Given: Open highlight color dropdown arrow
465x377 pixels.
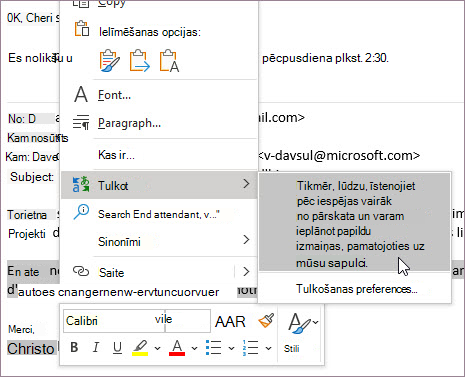Looking at the screenshot, I should tap(158, 348).
